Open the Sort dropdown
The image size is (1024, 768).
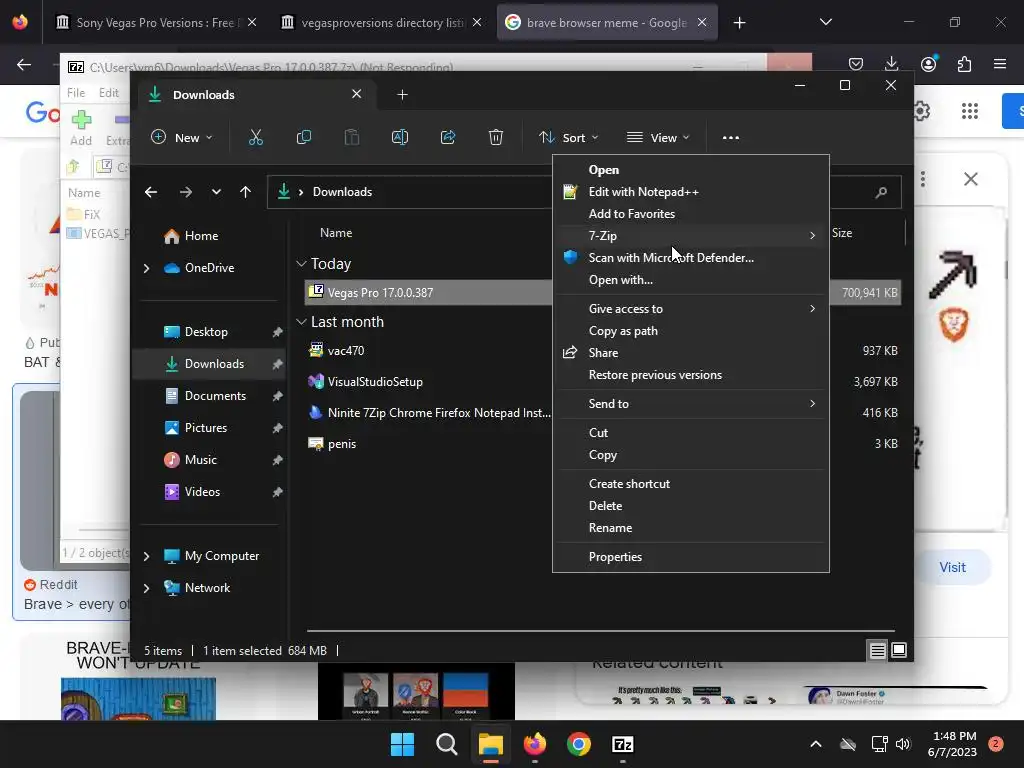(568, 138)
